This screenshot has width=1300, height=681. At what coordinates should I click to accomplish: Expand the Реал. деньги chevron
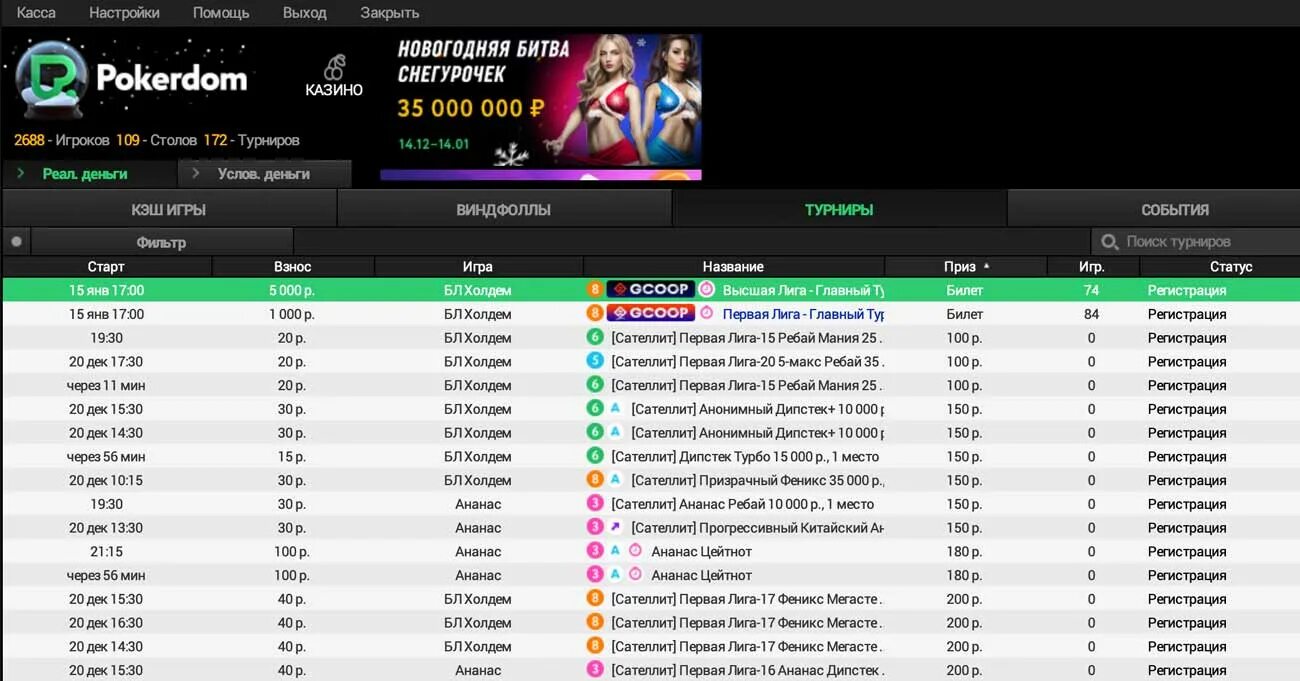click(21, 174)
